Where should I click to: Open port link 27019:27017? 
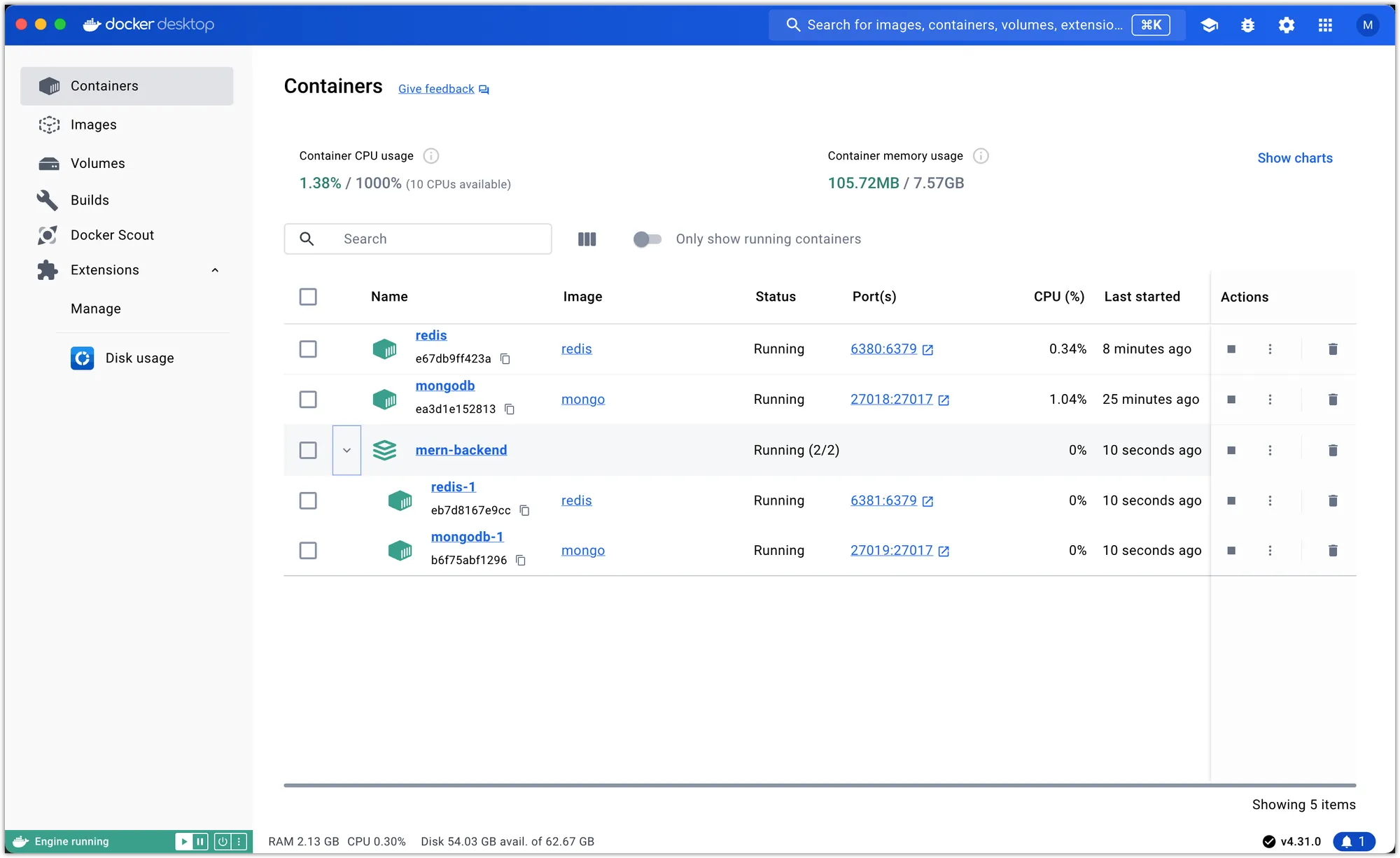[899, 551]
